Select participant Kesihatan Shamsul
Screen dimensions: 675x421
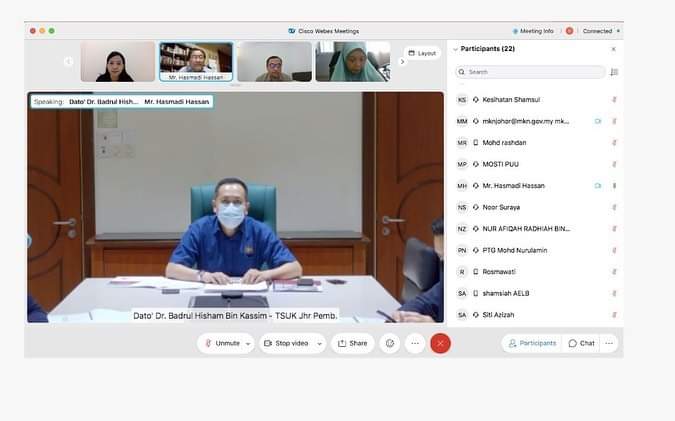pos(537,99)
